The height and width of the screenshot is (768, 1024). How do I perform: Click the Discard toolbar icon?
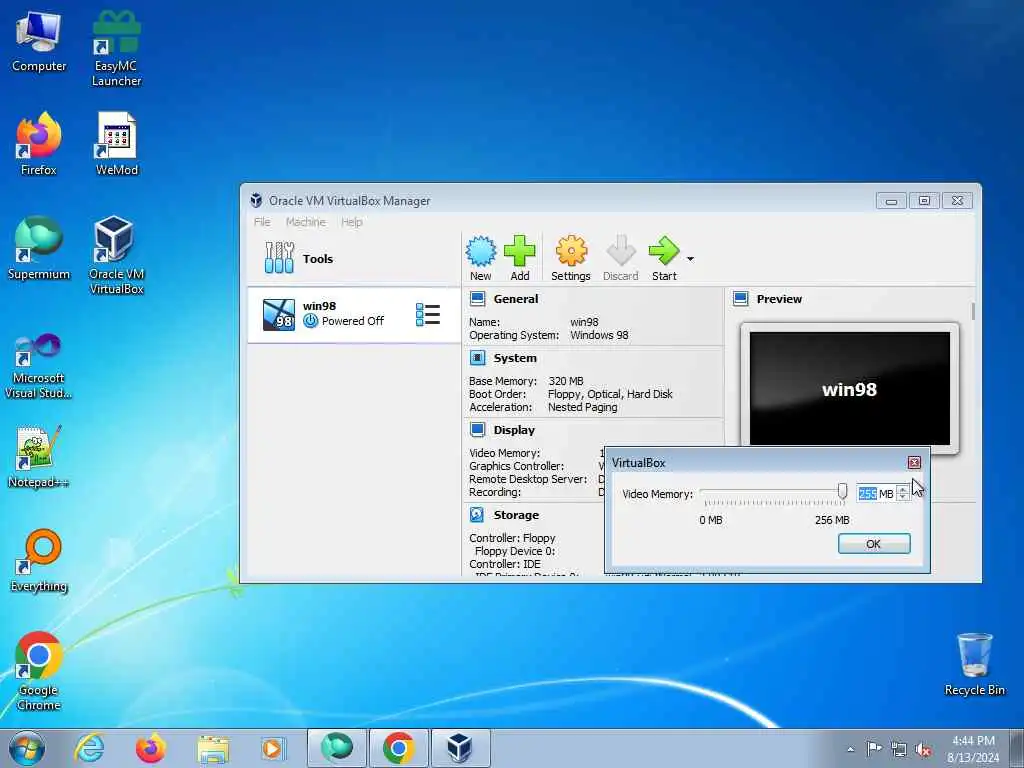click(x=620, y=251)
